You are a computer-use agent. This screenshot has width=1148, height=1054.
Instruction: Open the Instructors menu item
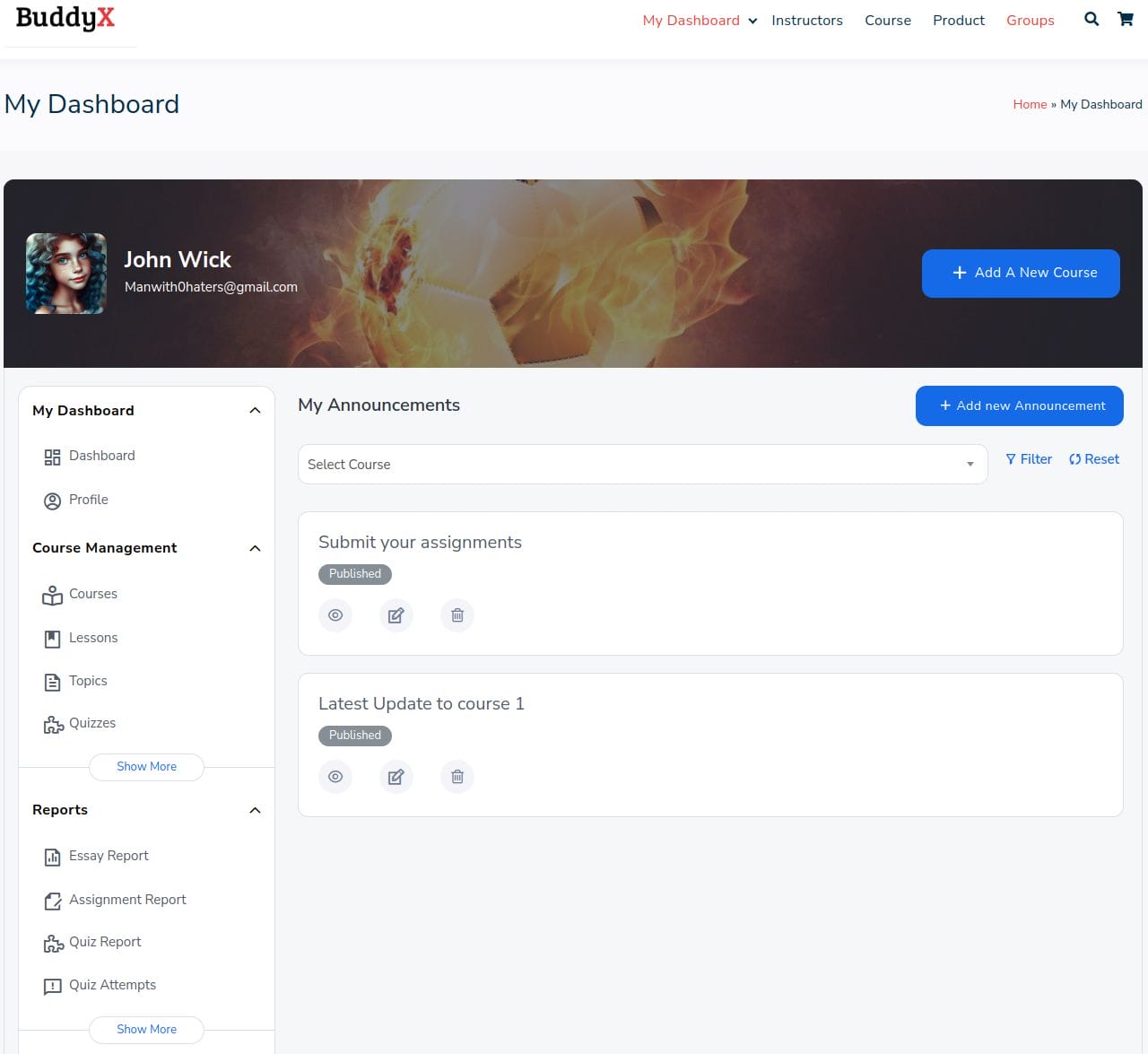(806, 21)
